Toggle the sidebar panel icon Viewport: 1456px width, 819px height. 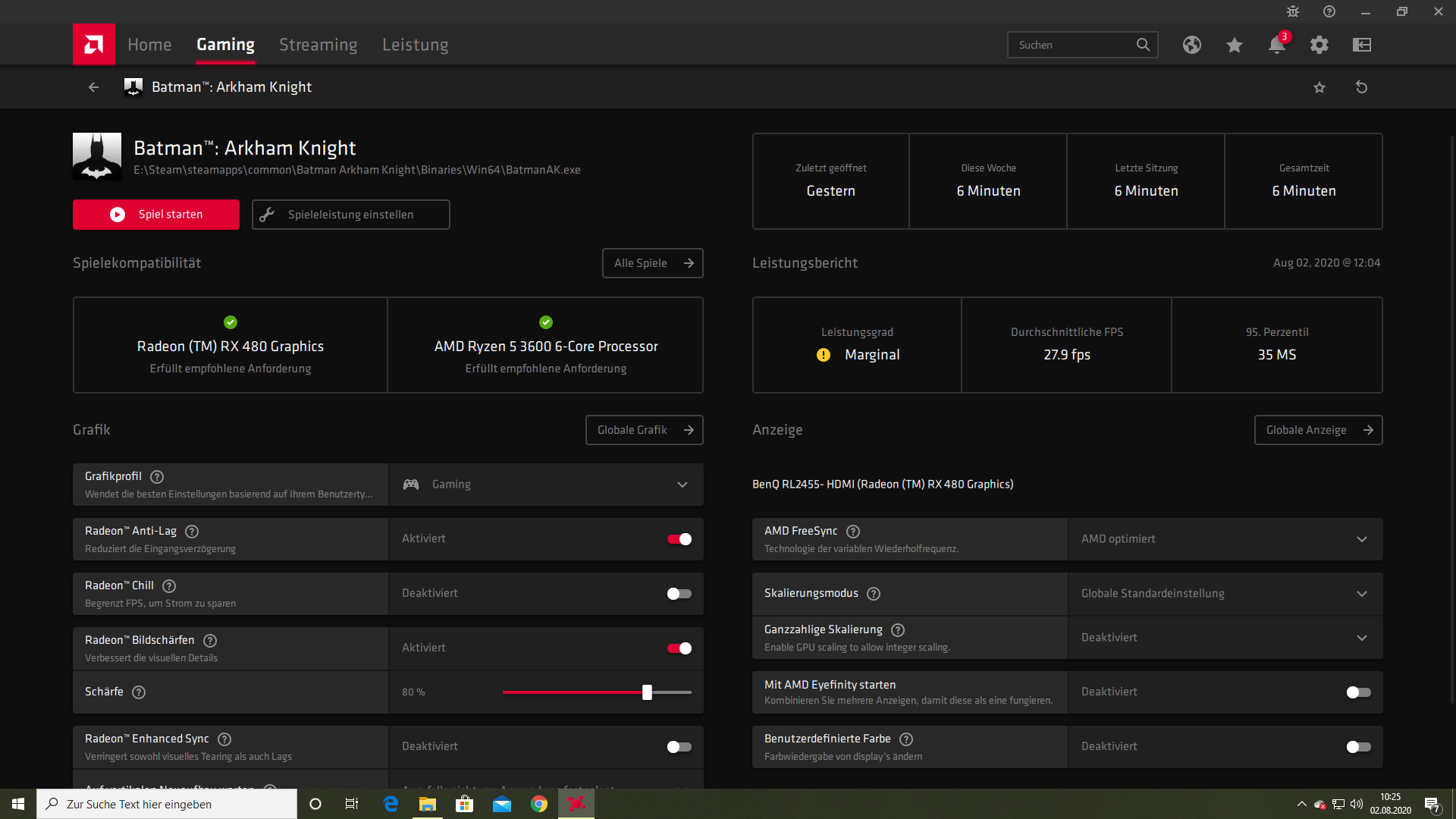click(1362, 45)
